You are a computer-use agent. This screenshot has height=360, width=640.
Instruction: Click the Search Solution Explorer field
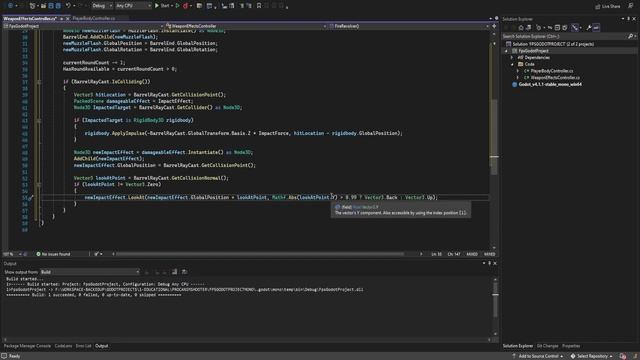(x=565, y=36)
